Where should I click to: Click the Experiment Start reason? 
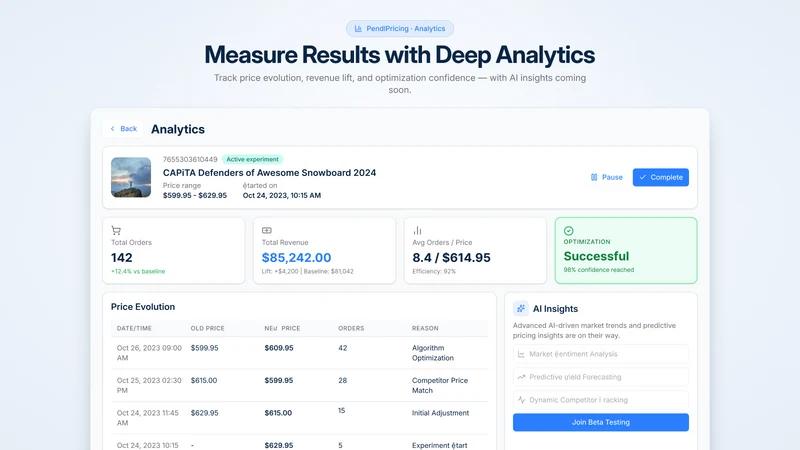(x=439, y=445)
